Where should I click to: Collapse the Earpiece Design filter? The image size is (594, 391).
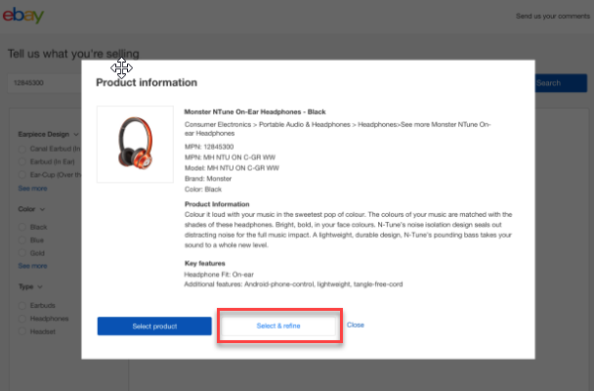point(48,134)
